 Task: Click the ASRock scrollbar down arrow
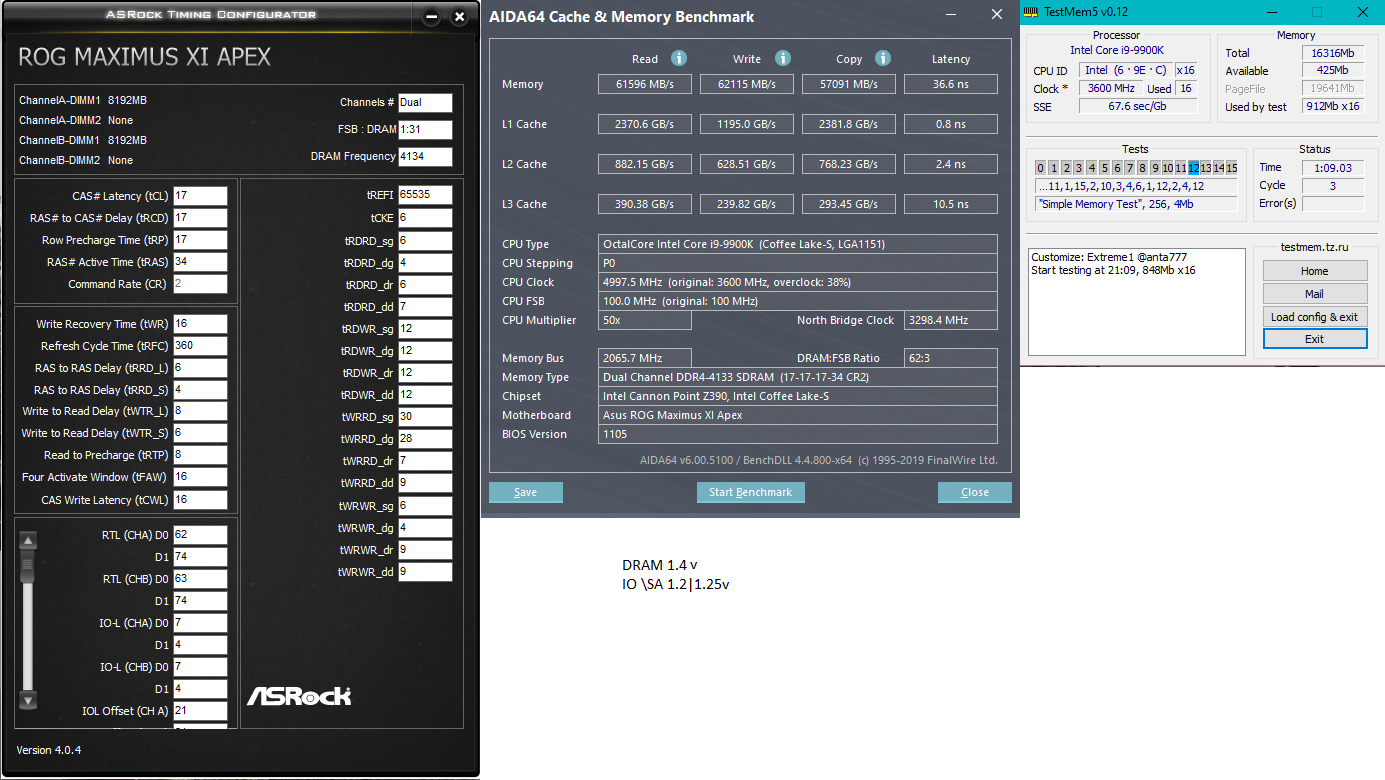28,700
